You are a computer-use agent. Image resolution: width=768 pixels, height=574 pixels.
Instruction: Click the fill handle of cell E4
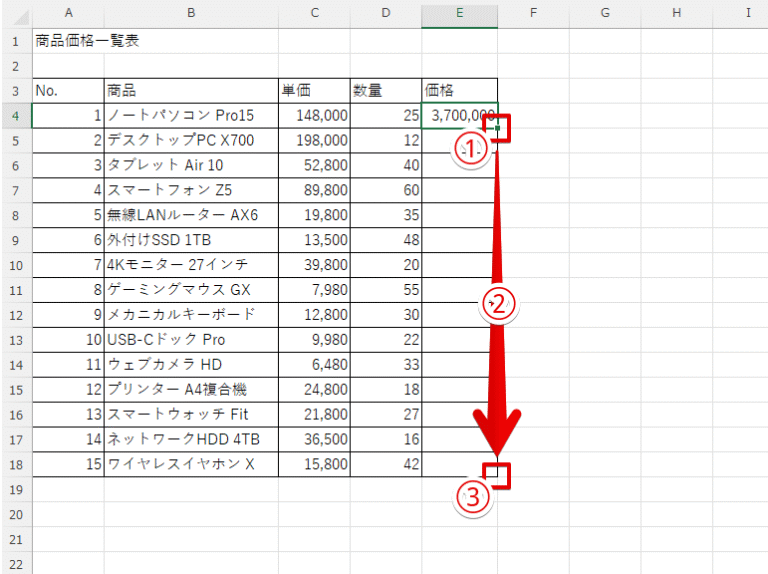click(496, 128)
